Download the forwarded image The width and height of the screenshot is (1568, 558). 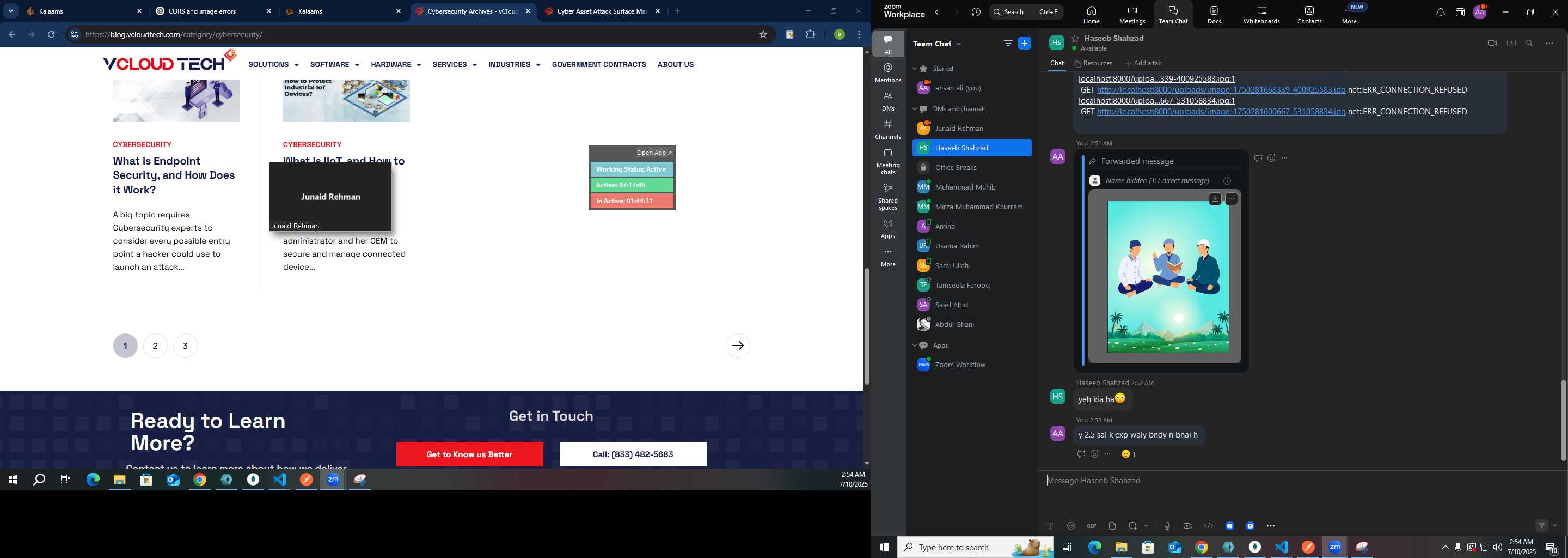click(x=1214, y=199)
